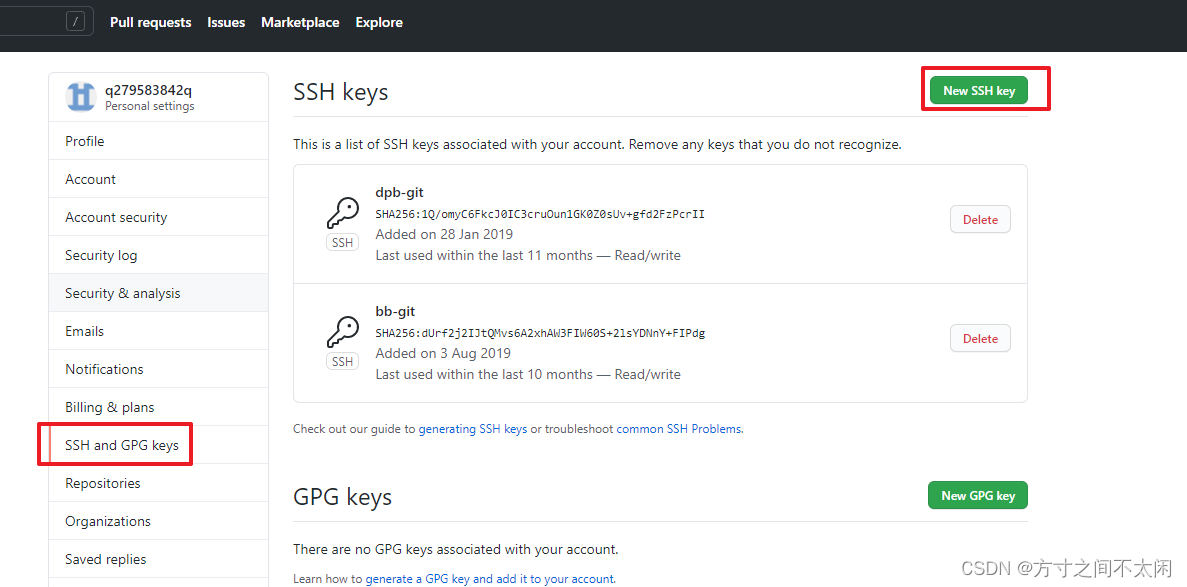Open Repositories settings
Screen dimensions: 1187x587
coord(158,483)
